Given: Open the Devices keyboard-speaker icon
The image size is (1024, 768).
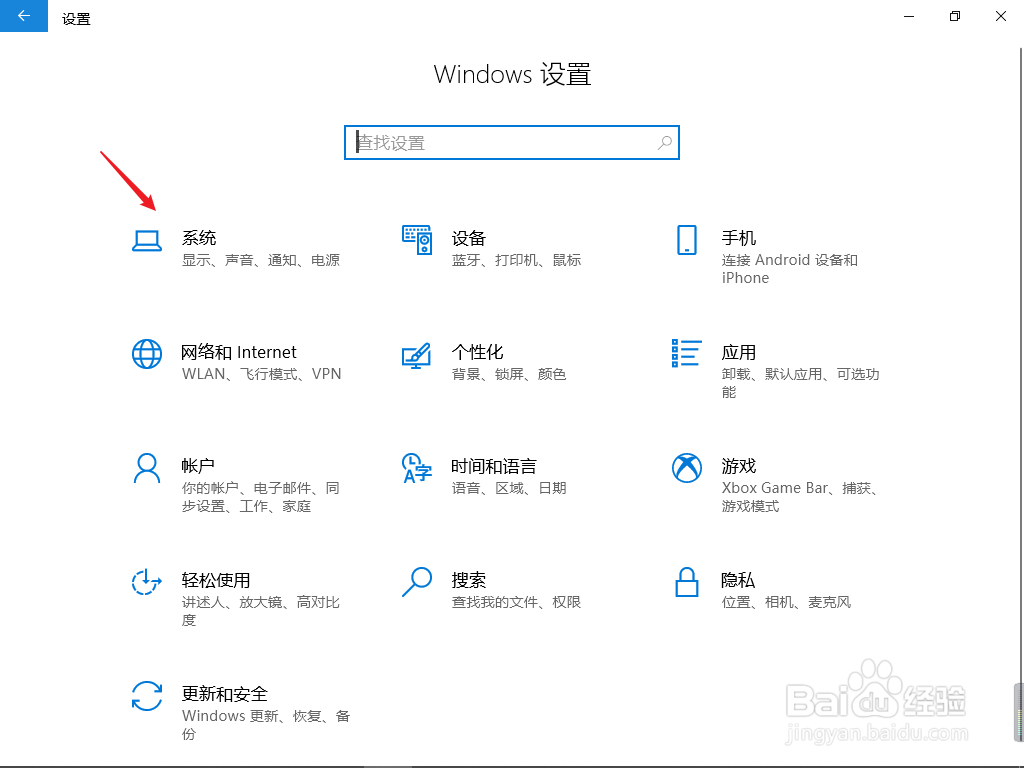Looking at the screenshot, I should click(x=417, y=240).
